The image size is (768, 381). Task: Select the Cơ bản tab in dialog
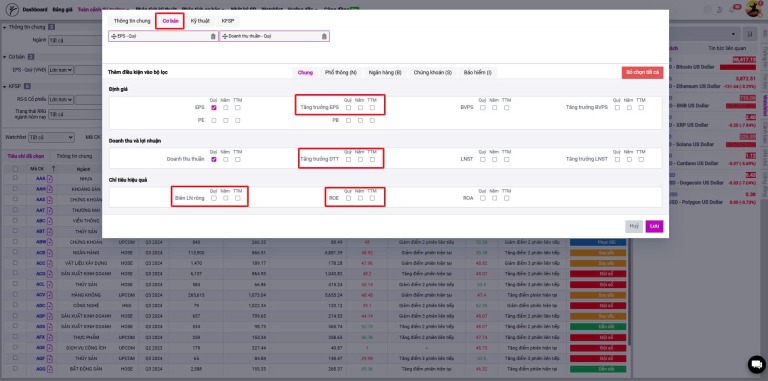coord(170,21)
